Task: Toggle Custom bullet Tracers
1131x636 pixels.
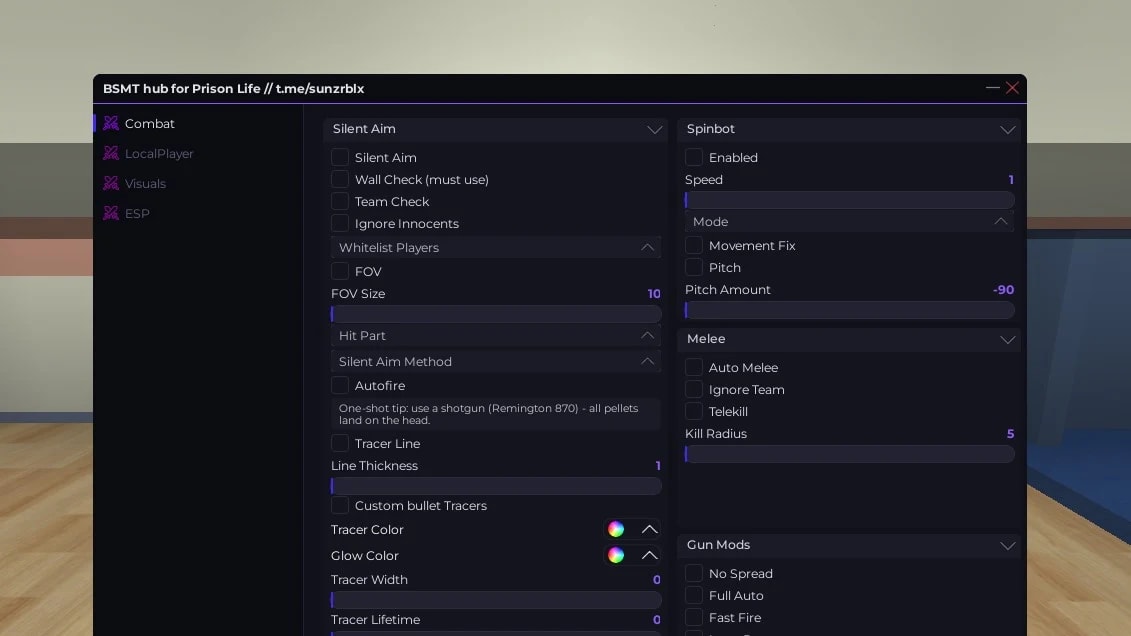Action: 340,505
